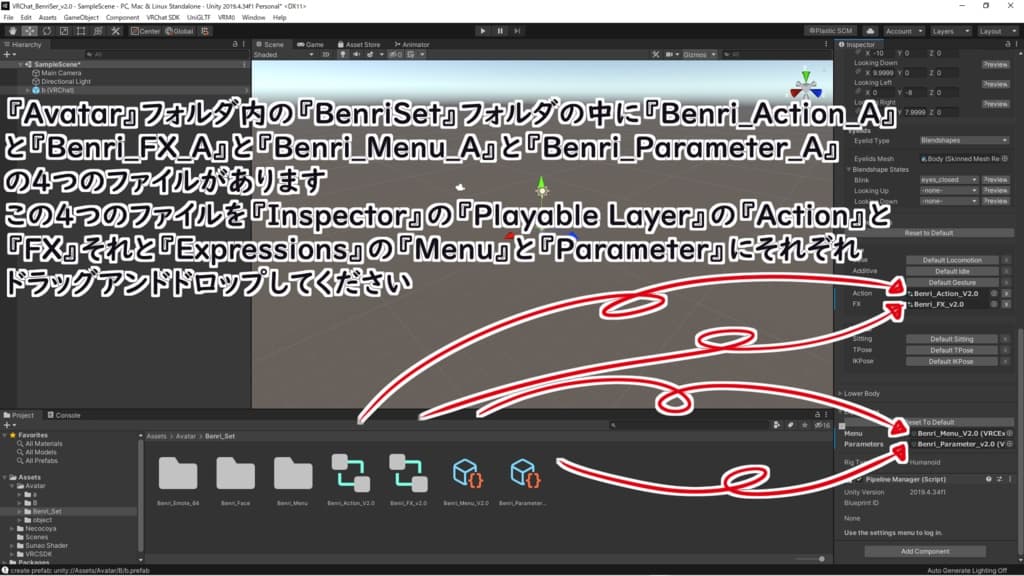Open the Blink eyes_closed dropdown
1024x576 pixels.
[x=949, y=180]
